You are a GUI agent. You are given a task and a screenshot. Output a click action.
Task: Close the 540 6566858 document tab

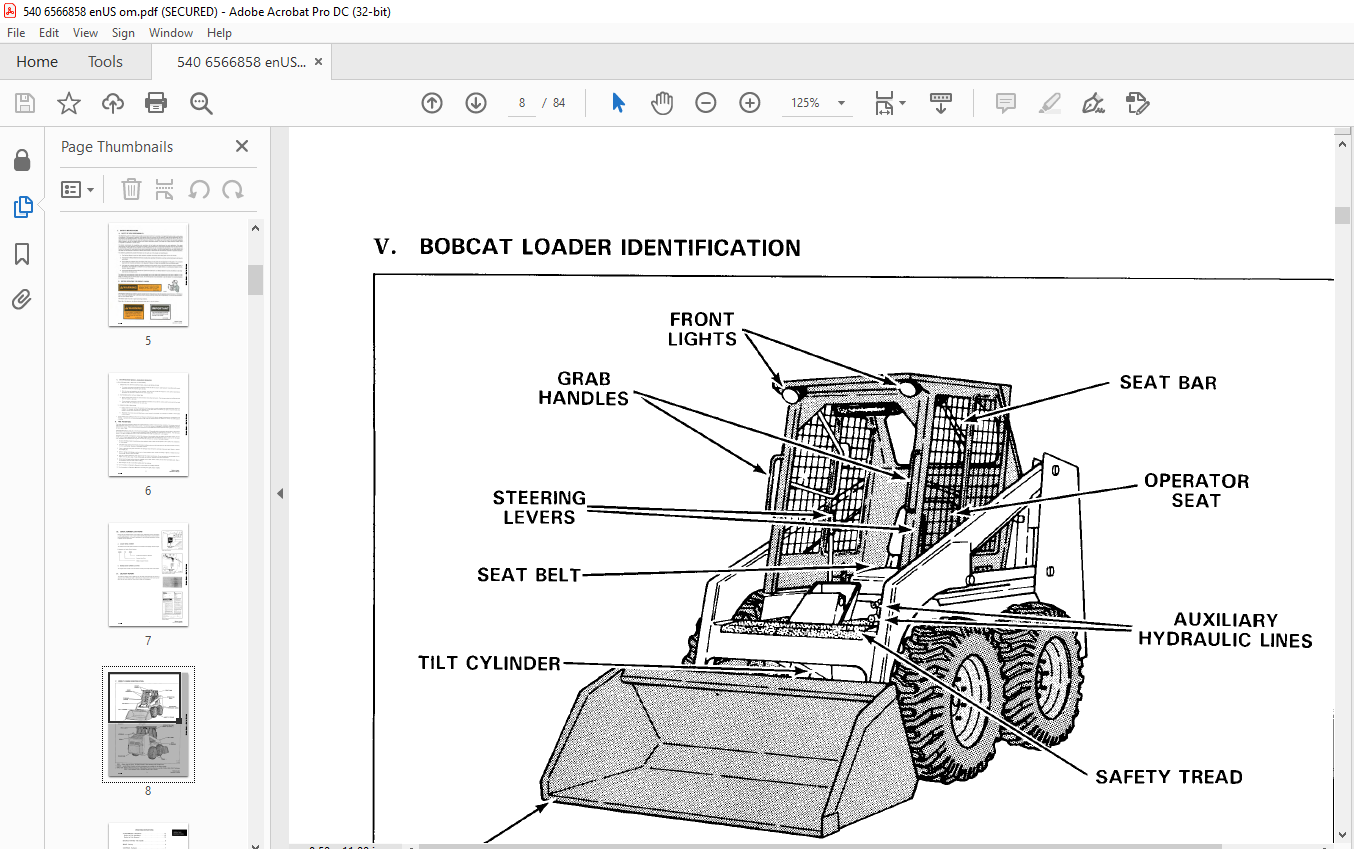[x=319, y=62]
